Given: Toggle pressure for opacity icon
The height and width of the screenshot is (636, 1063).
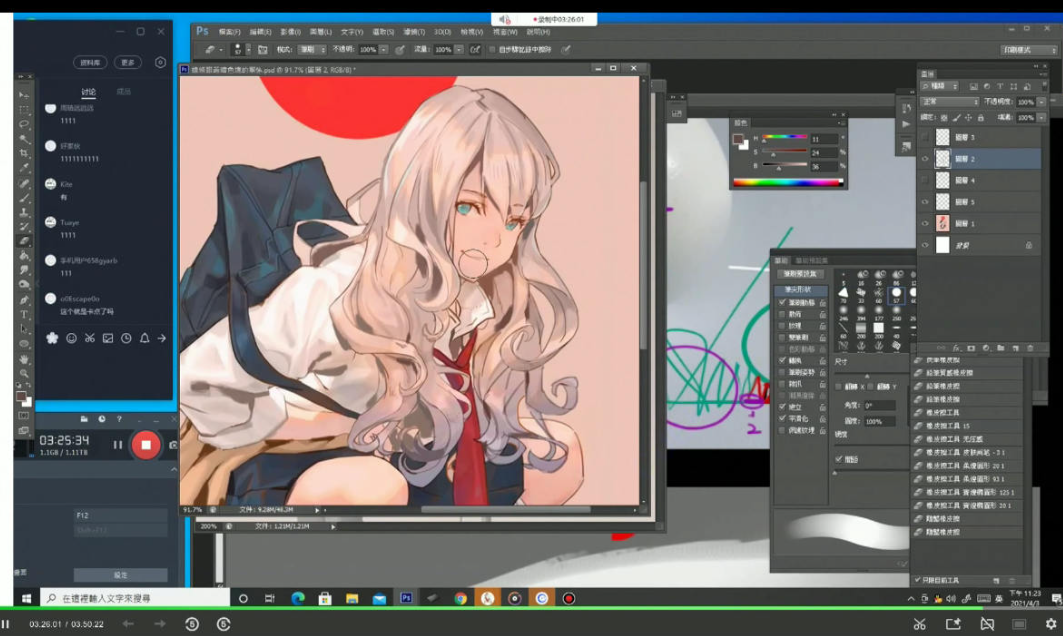Looking at the screenshot, I should coord(400,49).
